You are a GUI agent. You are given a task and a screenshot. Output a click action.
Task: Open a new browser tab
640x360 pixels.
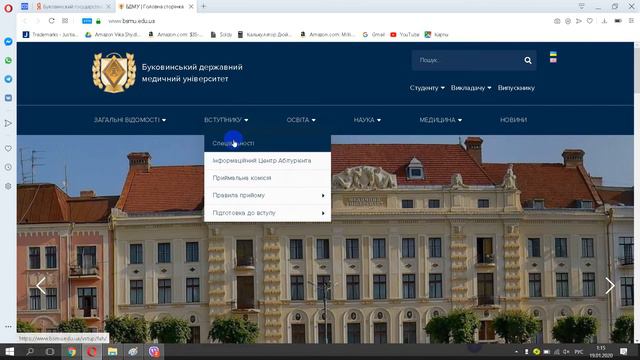click(203, 6)
